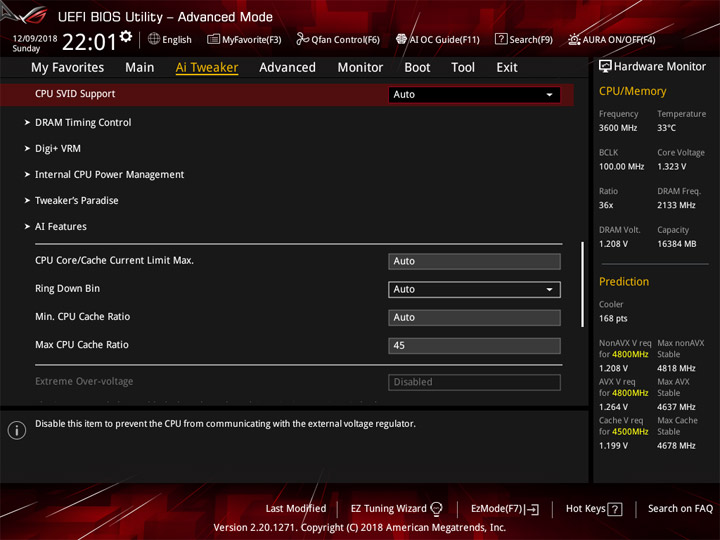
Task: Click the 100.00 MHz BCLK value
Action: pos(621,167)
